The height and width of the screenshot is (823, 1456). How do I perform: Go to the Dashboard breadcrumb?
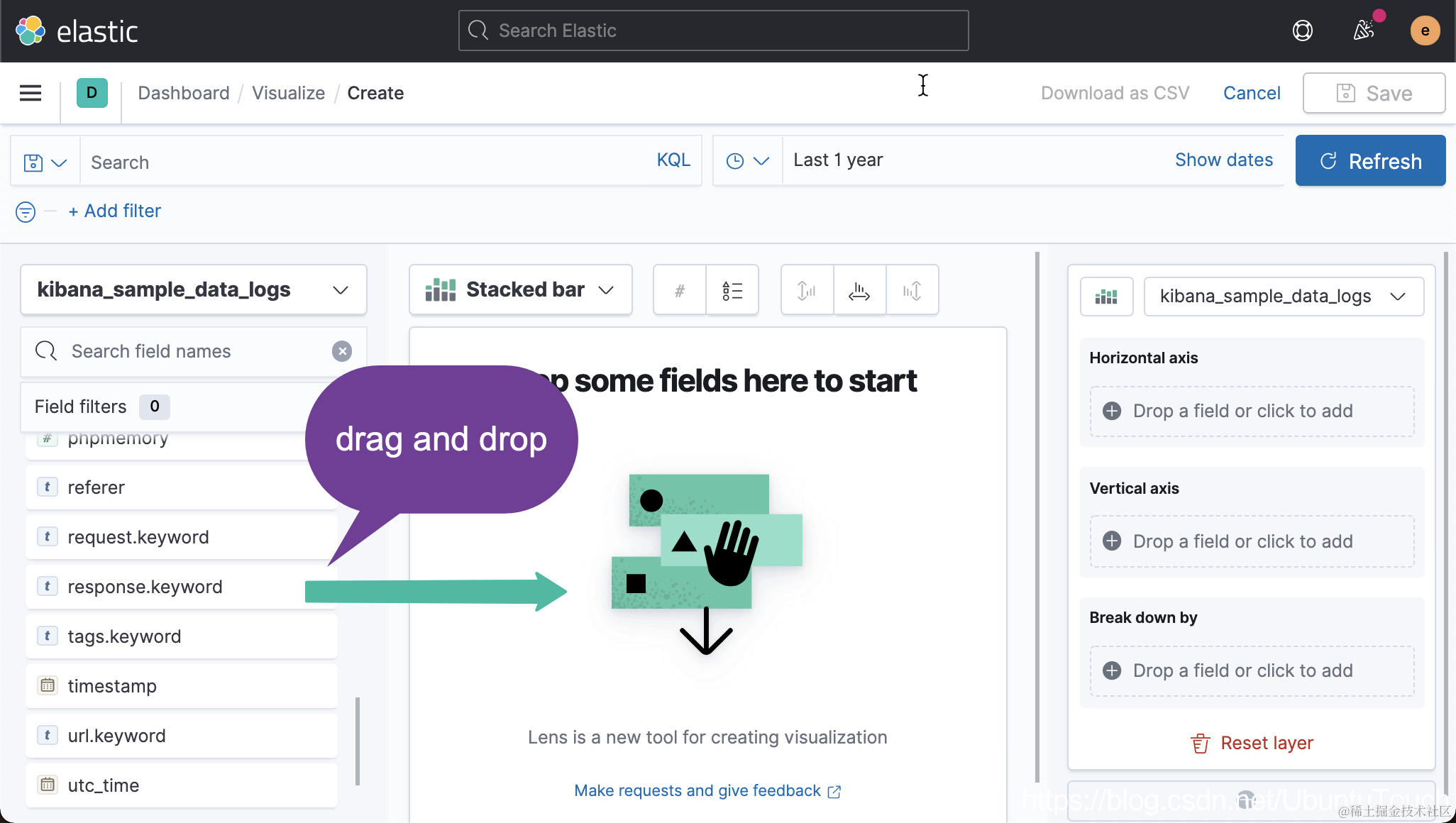tap(184, 93)
